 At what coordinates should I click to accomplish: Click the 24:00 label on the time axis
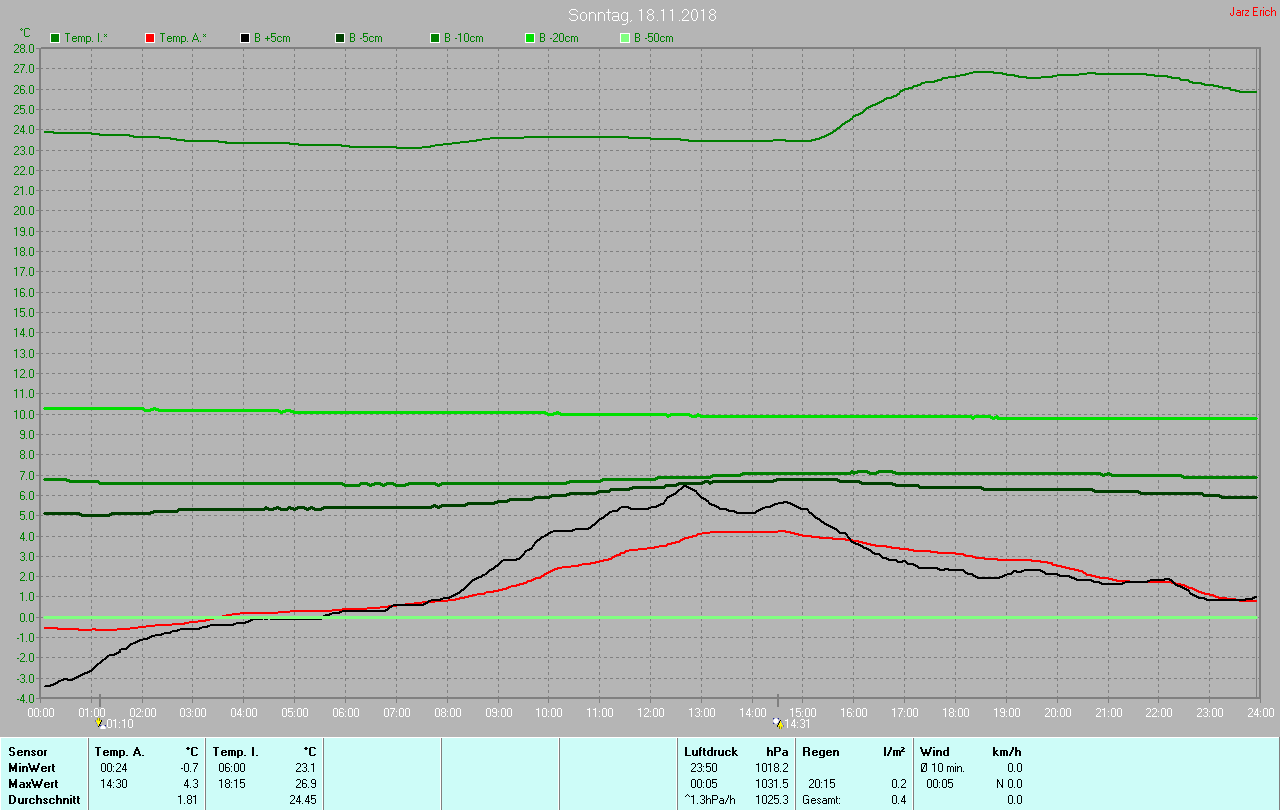click(1260, 712)
